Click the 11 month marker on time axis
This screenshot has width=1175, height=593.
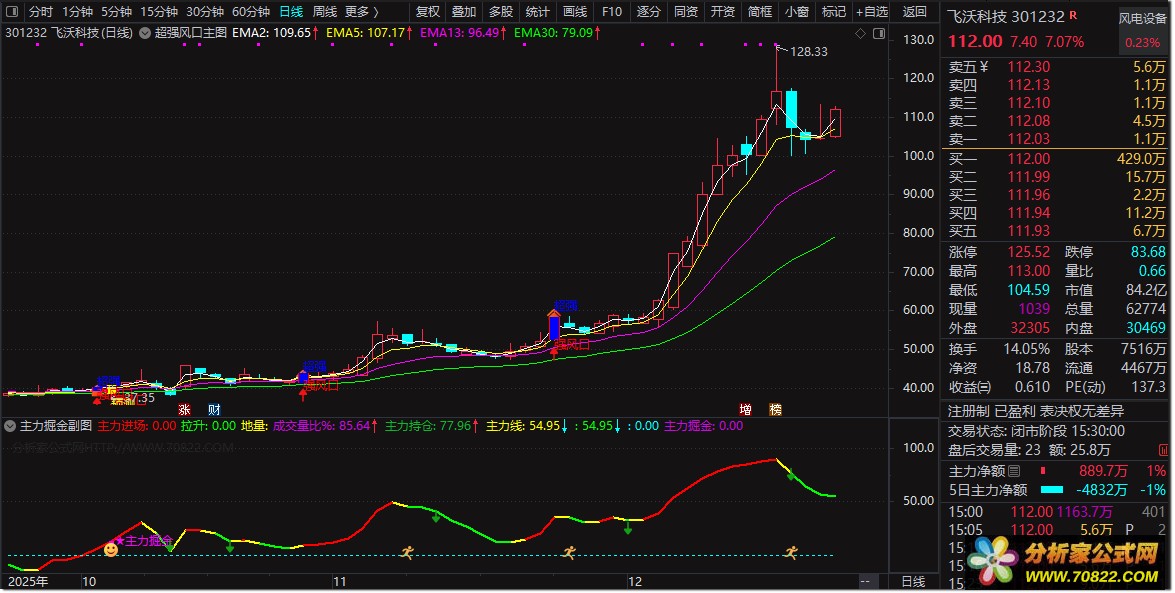339,582
